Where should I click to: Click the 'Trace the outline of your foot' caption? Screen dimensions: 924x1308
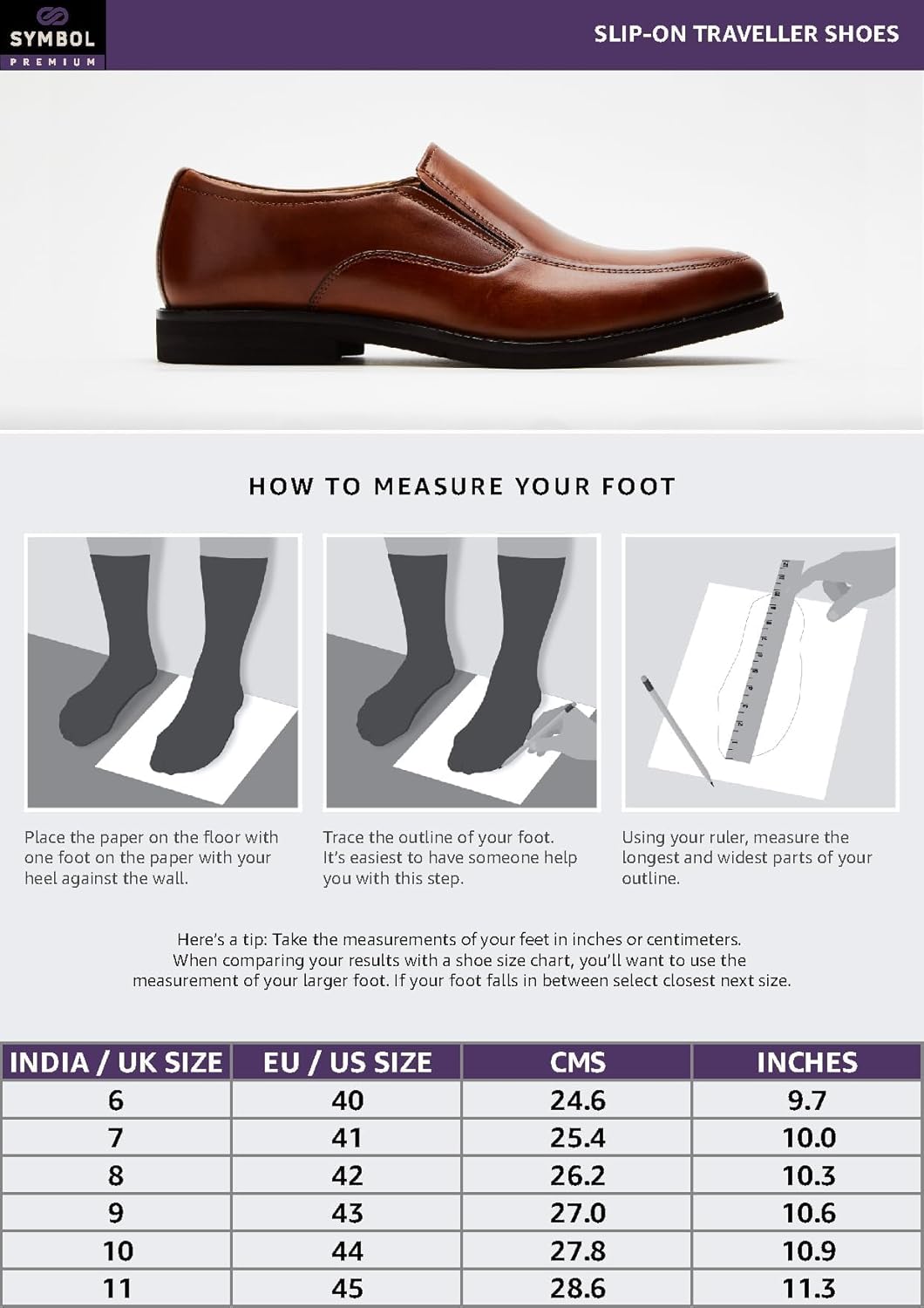coord(450,858)
